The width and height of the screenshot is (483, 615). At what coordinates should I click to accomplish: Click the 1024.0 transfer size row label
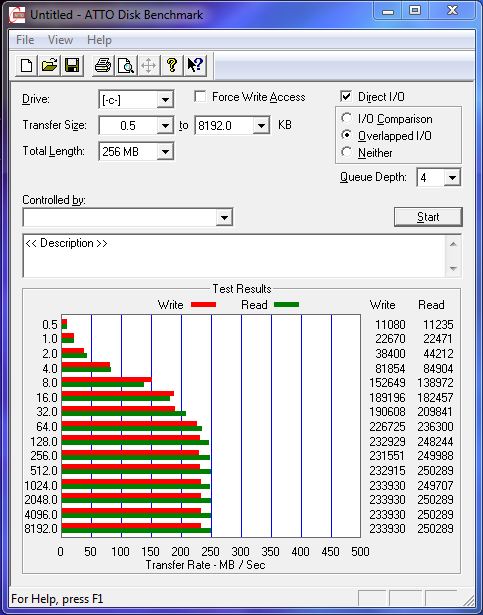coord(41,486)
